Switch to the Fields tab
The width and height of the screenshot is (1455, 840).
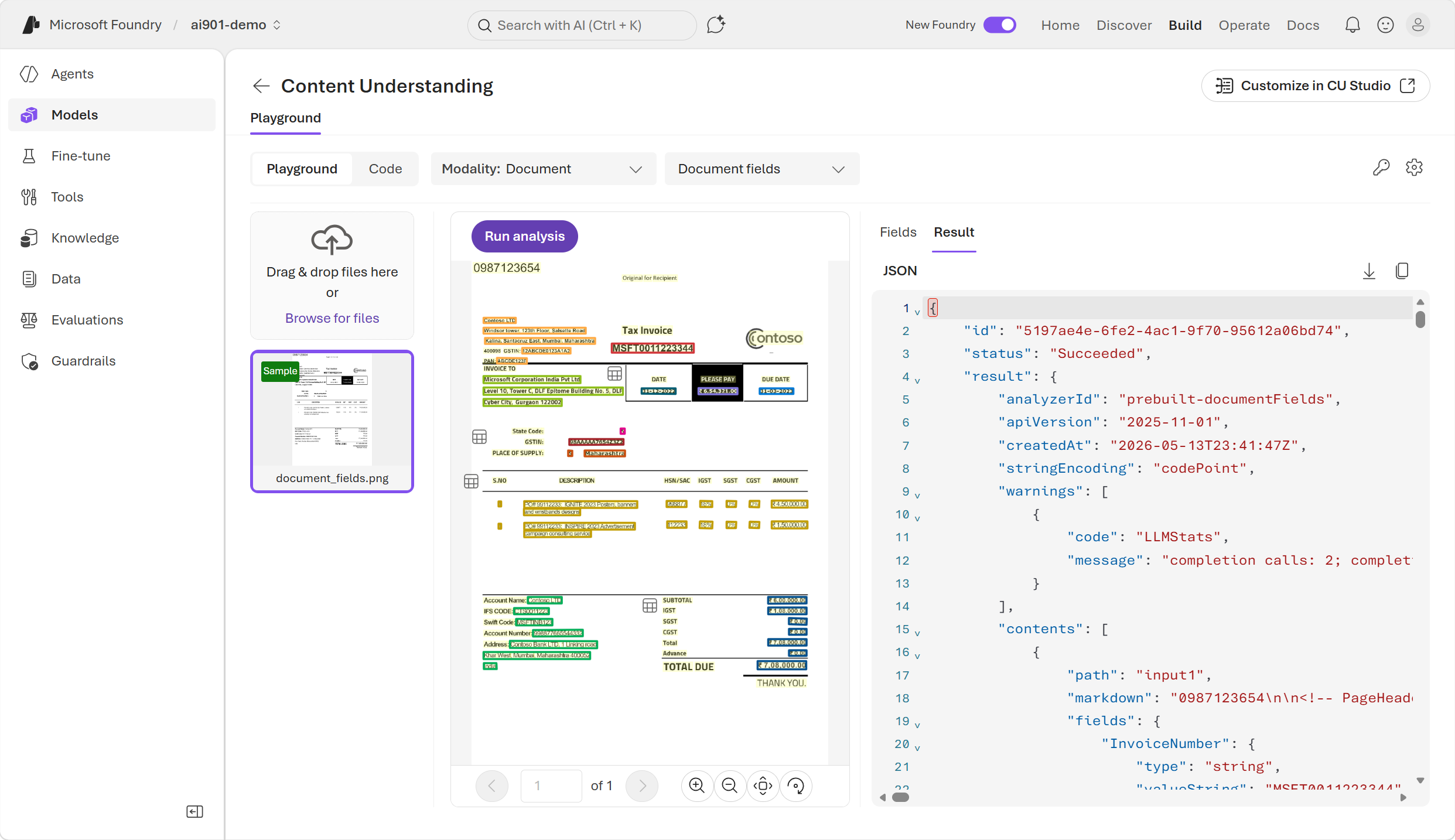coord(898,232)
